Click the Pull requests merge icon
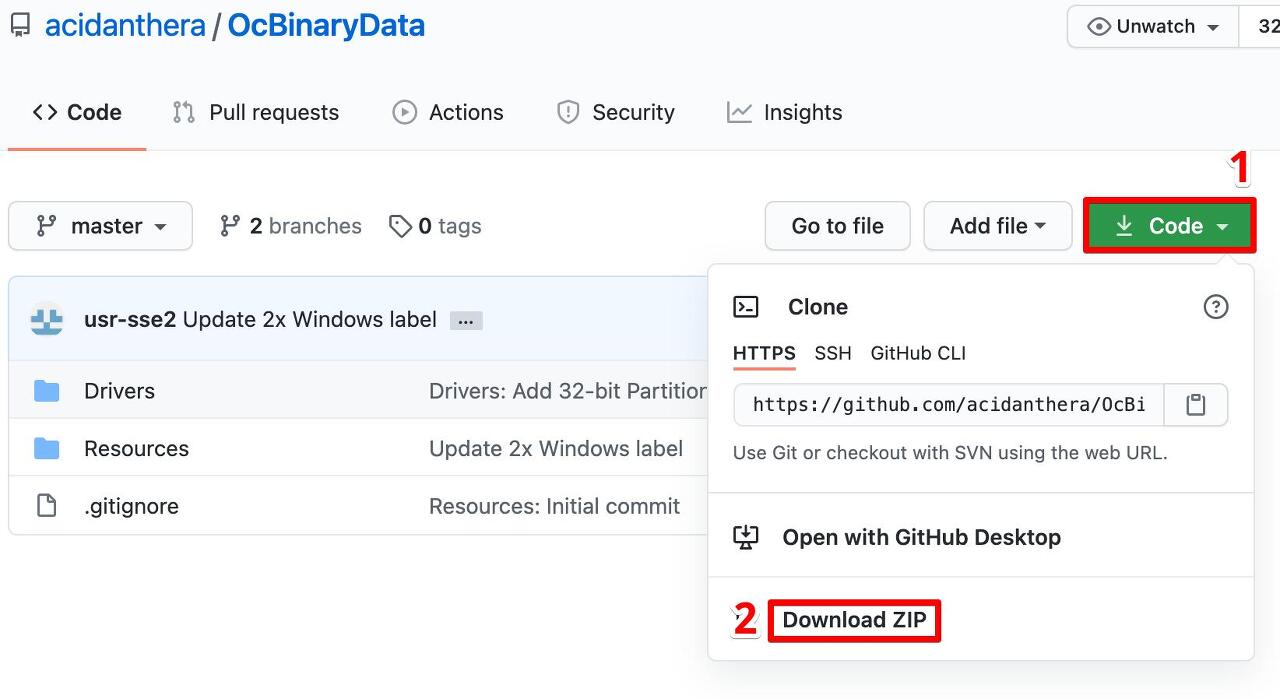The height and width of the screenshot is (699, 1280). pos(184,112)
